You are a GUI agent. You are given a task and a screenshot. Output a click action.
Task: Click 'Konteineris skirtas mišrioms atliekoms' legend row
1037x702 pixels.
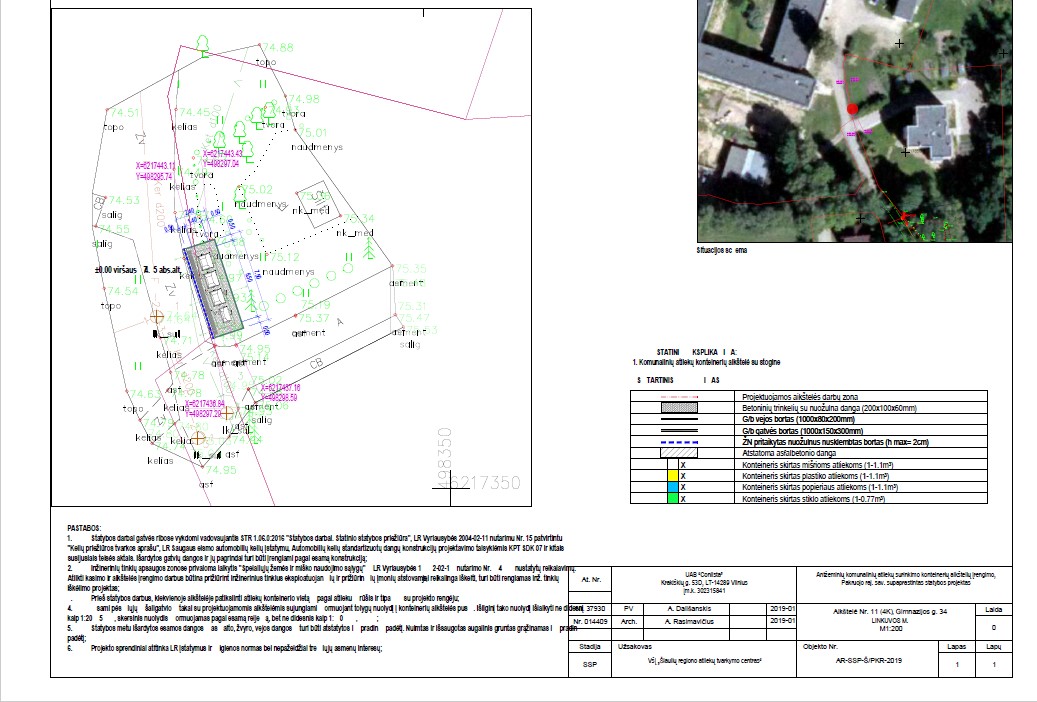click(x=809, y=464)
